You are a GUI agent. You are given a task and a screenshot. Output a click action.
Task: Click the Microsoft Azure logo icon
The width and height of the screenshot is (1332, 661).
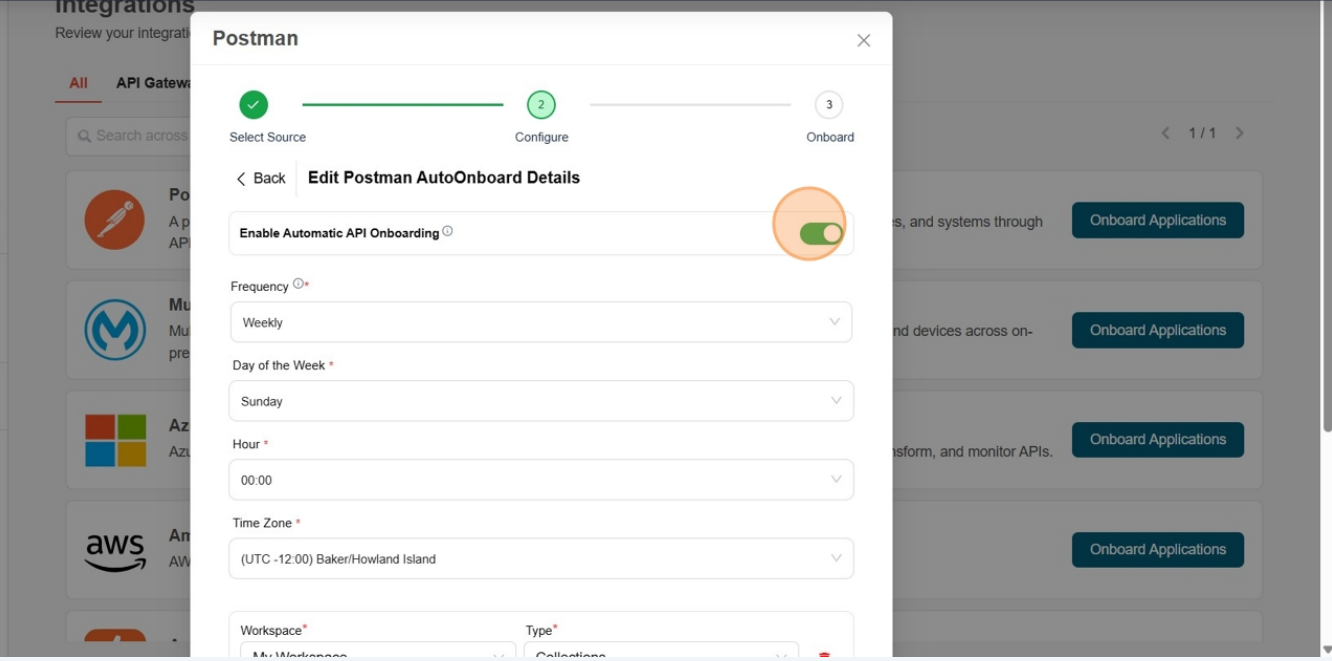115,440
